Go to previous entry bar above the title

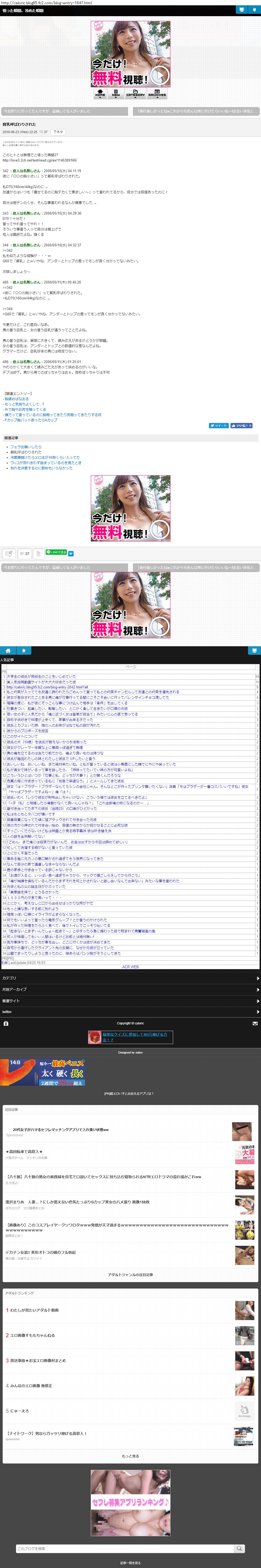pos(65,111)
